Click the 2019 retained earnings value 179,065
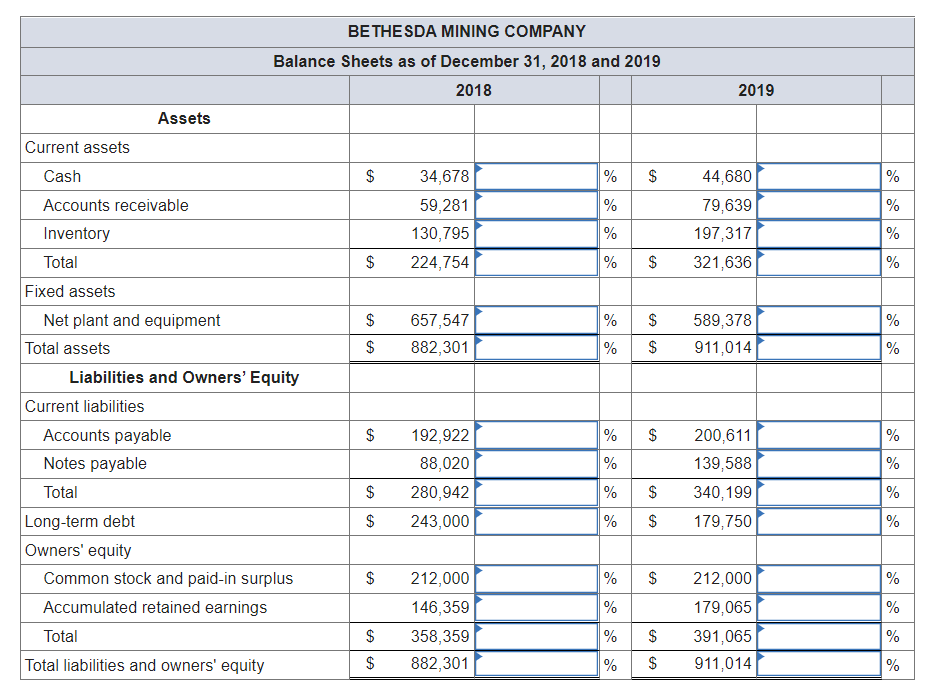 point(723,607)
